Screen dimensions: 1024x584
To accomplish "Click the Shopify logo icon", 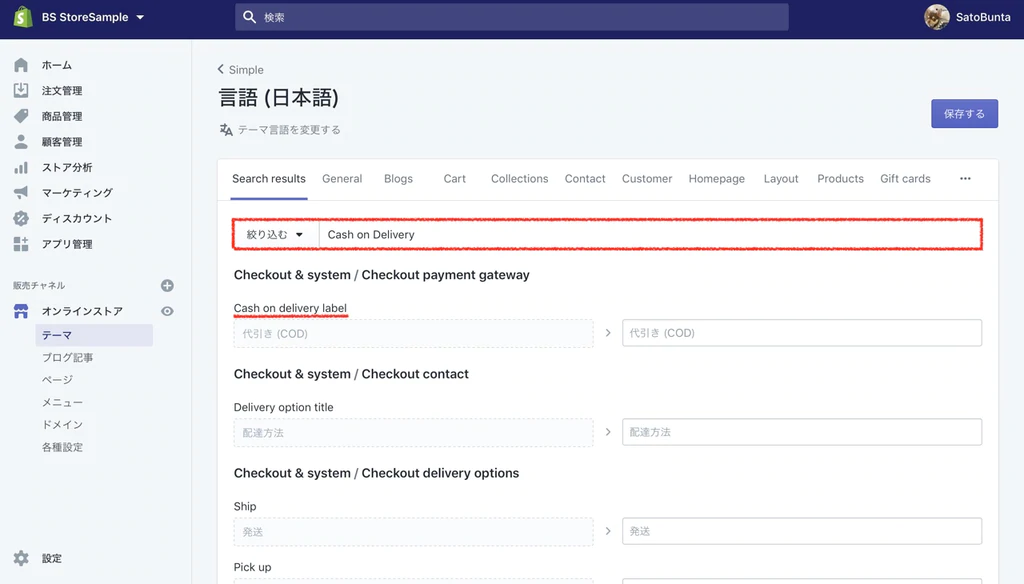I will [x=22, y=17].
